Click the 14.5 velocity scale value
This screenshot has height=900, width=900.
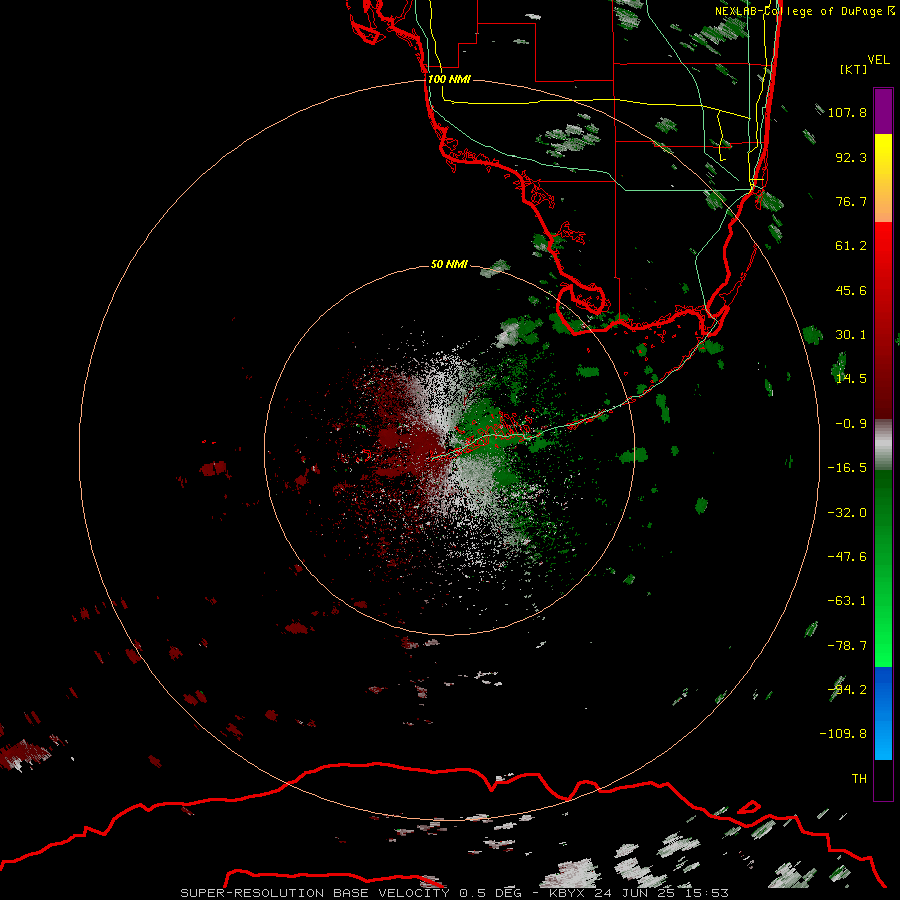pos(851,379)
